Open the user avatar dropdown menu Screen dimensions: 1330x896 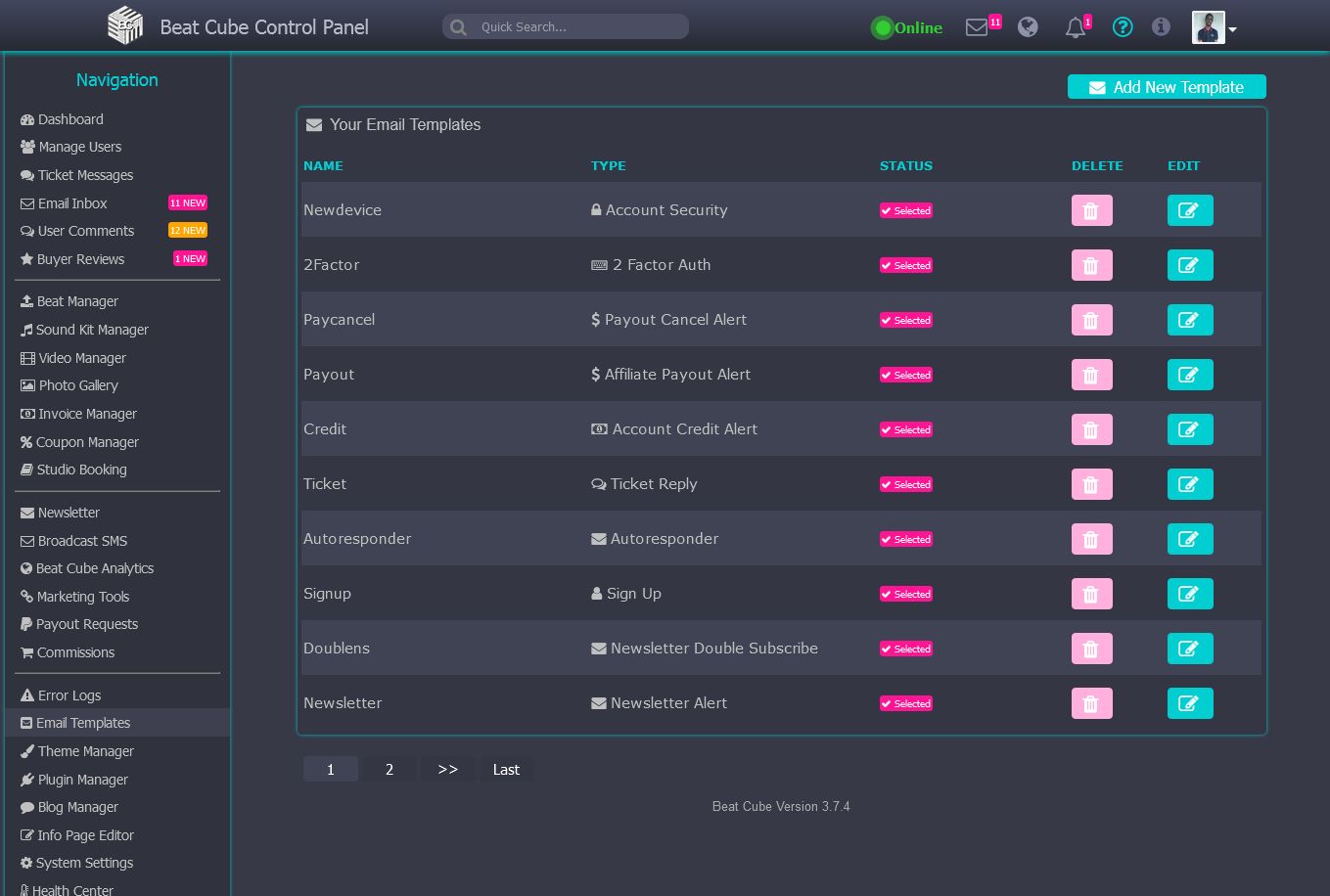pos(1232,29)
